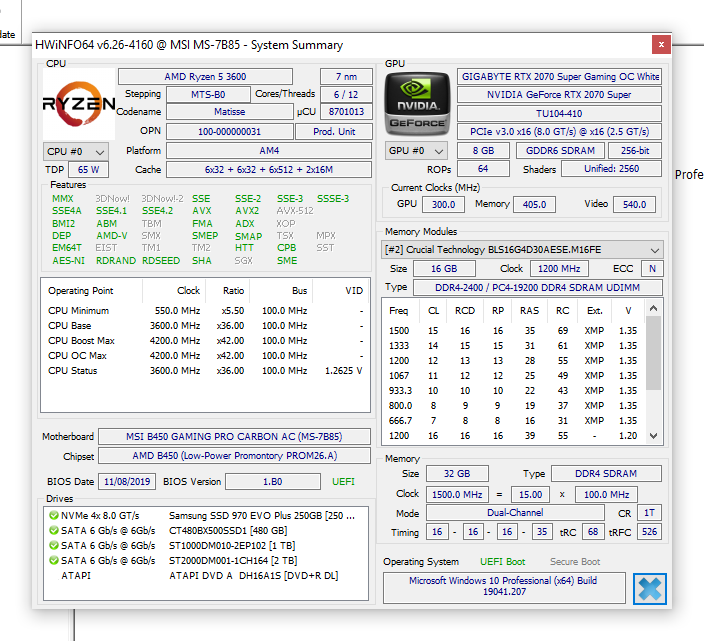Click memory clock value 405.0

coord(534,204)
